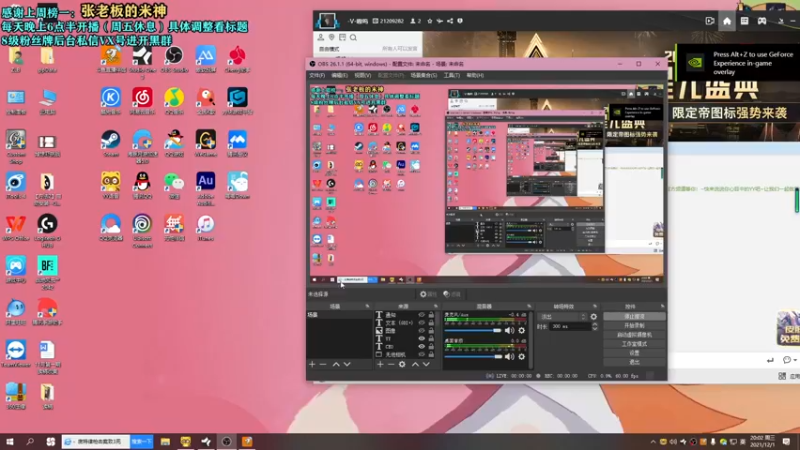Click the top streaming button in Controls

[x=634, y=316]
